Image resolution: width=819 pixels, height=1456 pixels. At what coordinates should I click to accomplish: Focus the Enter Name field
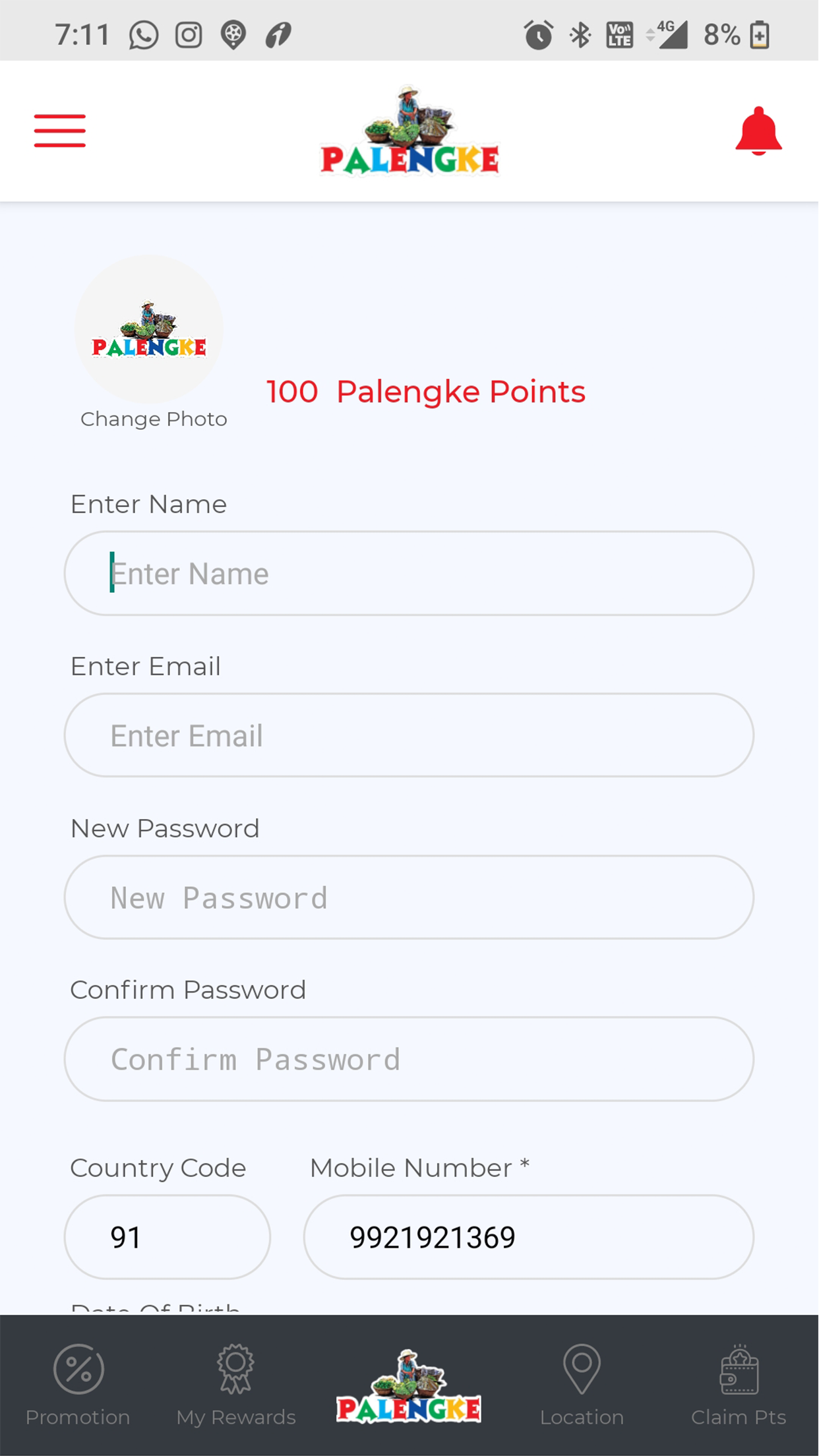[409, 574]
